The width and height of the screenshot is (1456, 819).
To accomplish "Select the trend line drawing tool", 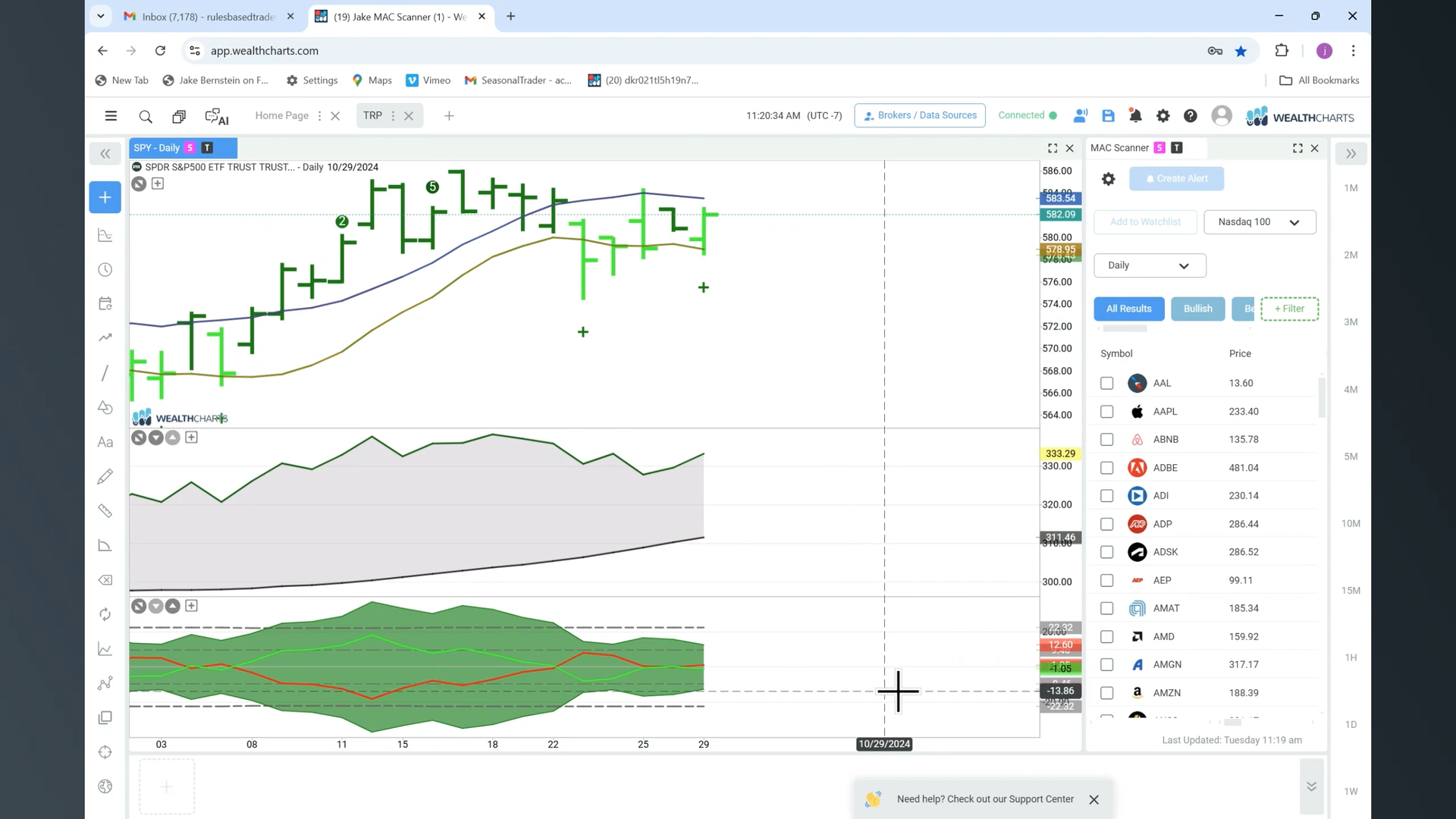I will (x=105, y=373).
